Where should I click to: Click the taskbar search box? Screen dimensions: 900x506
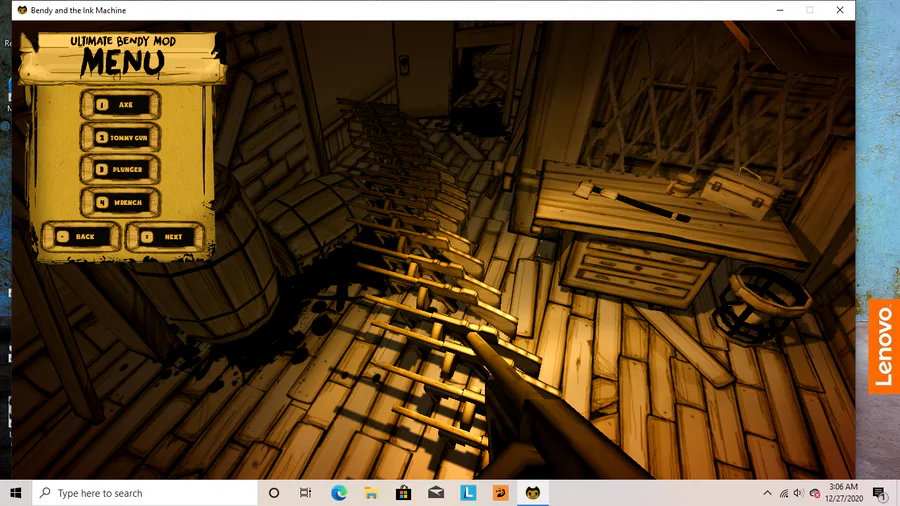click(x=145, y=493)
